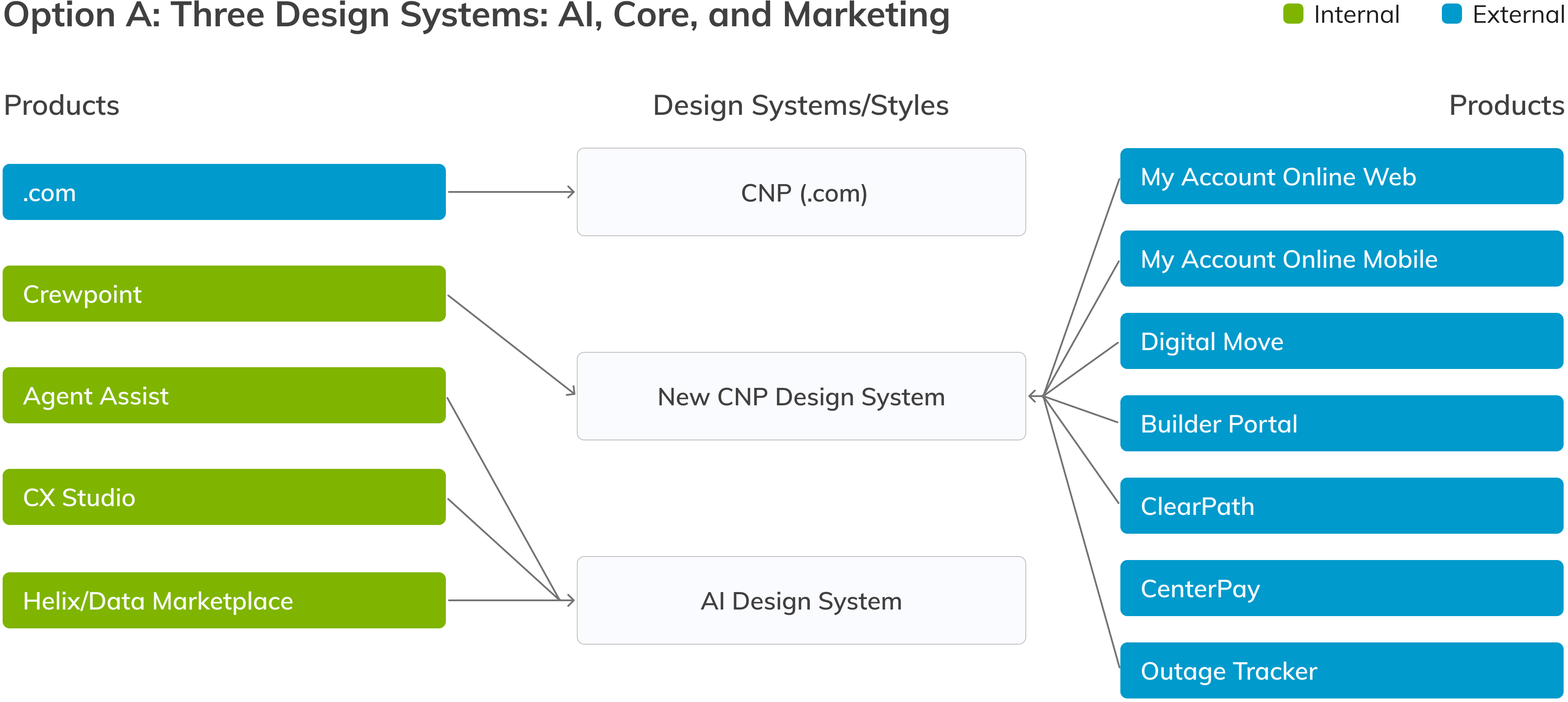This screenshot has width=1568, height=702.
Task: Click the Internal legend label
Action: (1357, 14)
